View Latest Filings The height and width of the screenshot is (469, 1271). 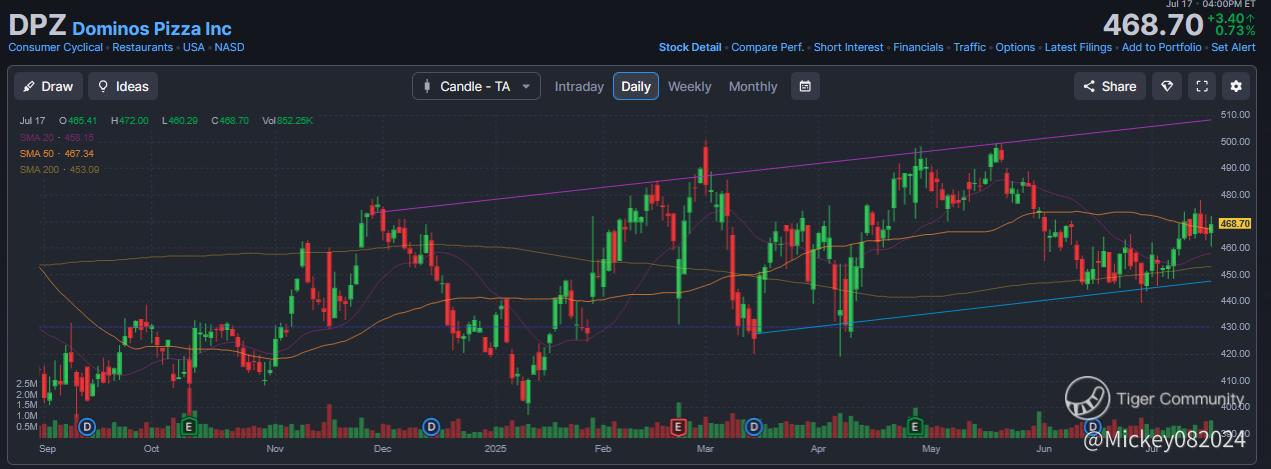[x=1078, y=47]
